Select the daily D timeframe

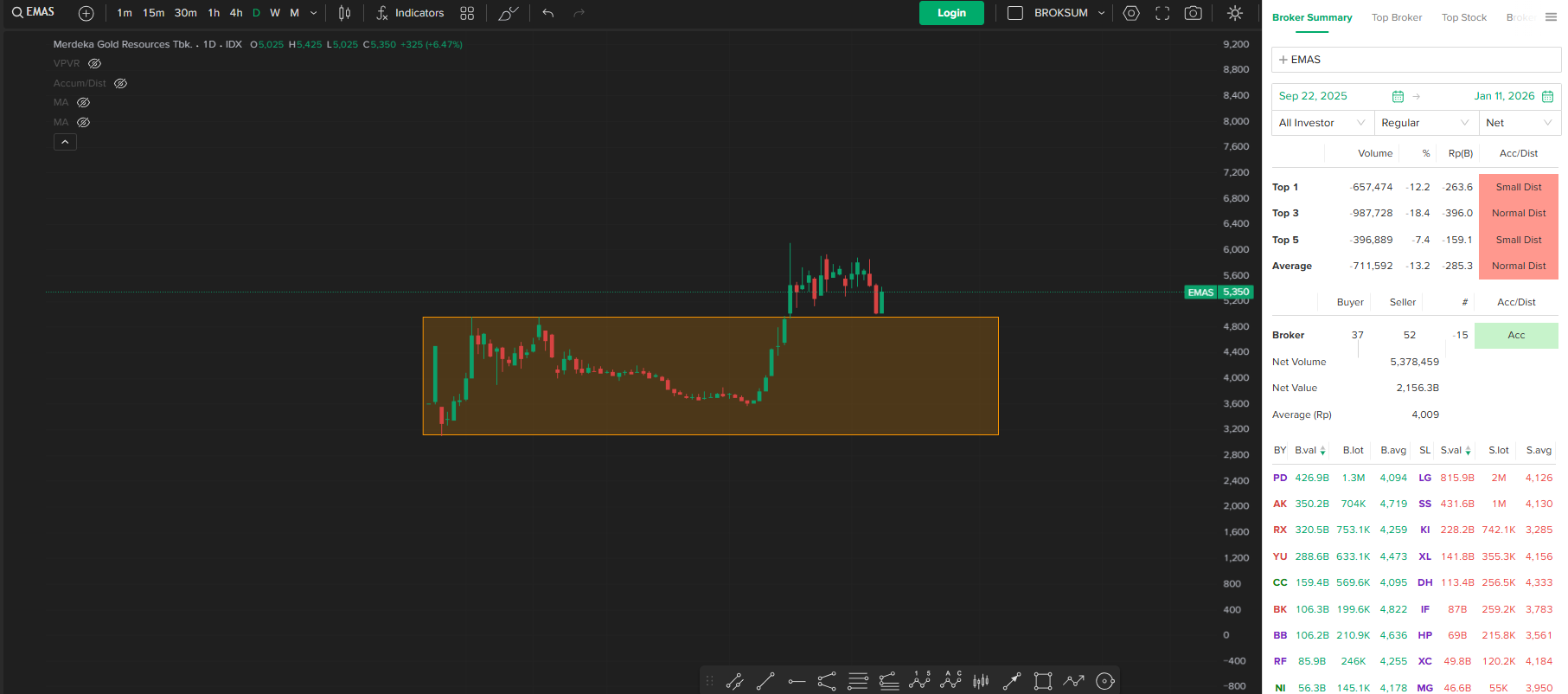[256, 13]
